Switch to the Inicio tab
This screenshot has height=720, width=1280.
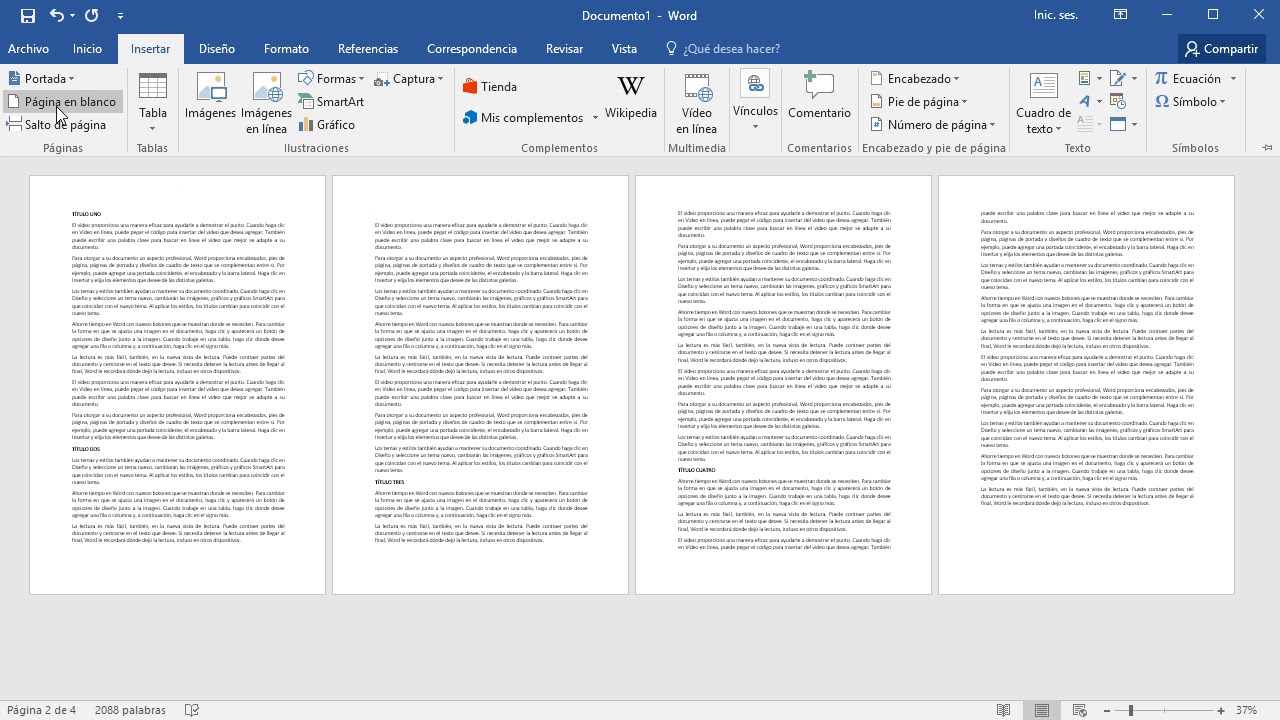click(87, 48)
